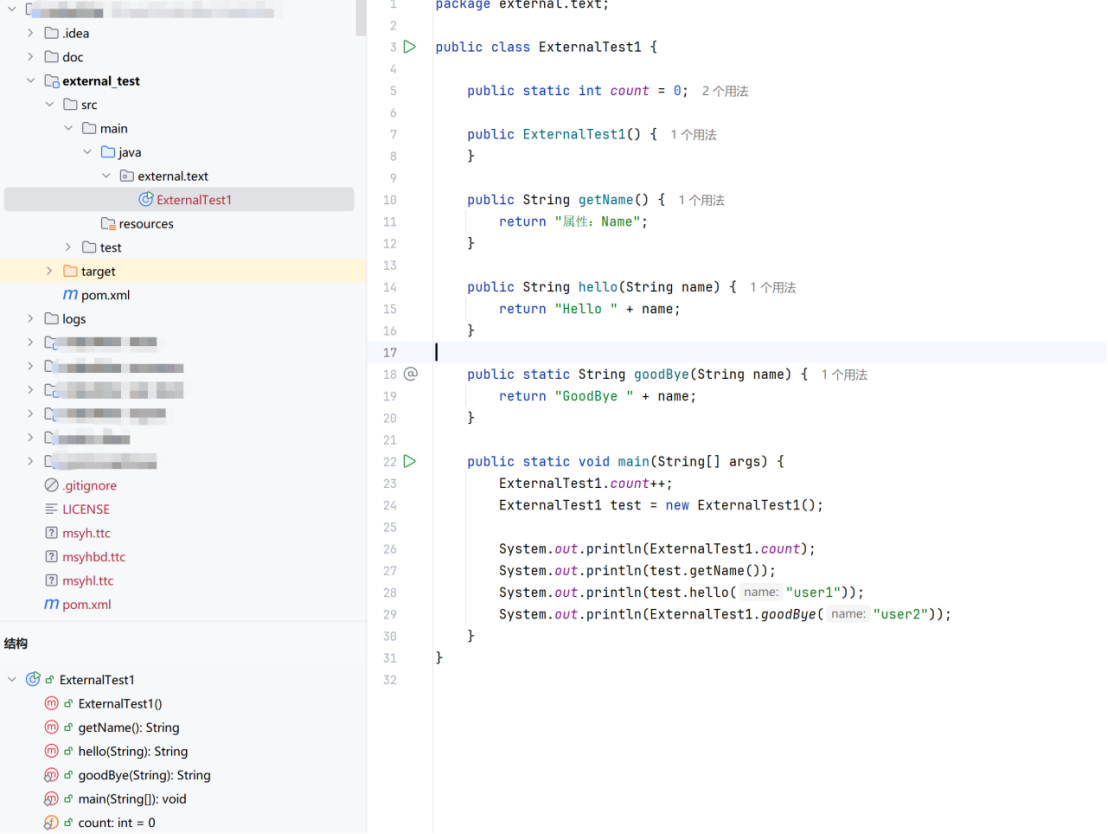Select the LICENSE file
This screenshot has width=1108, height=834.
(x=86, y=509)
